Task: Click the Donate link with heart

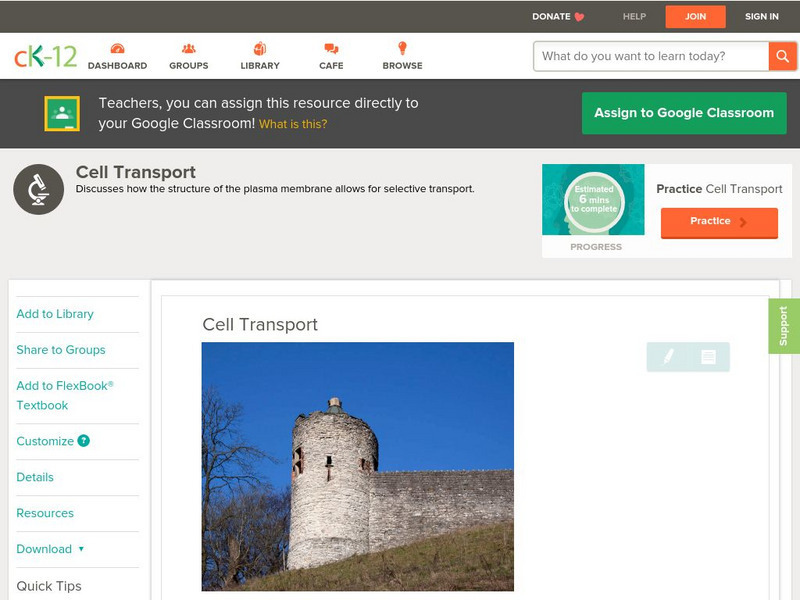Action: (558, 16)
